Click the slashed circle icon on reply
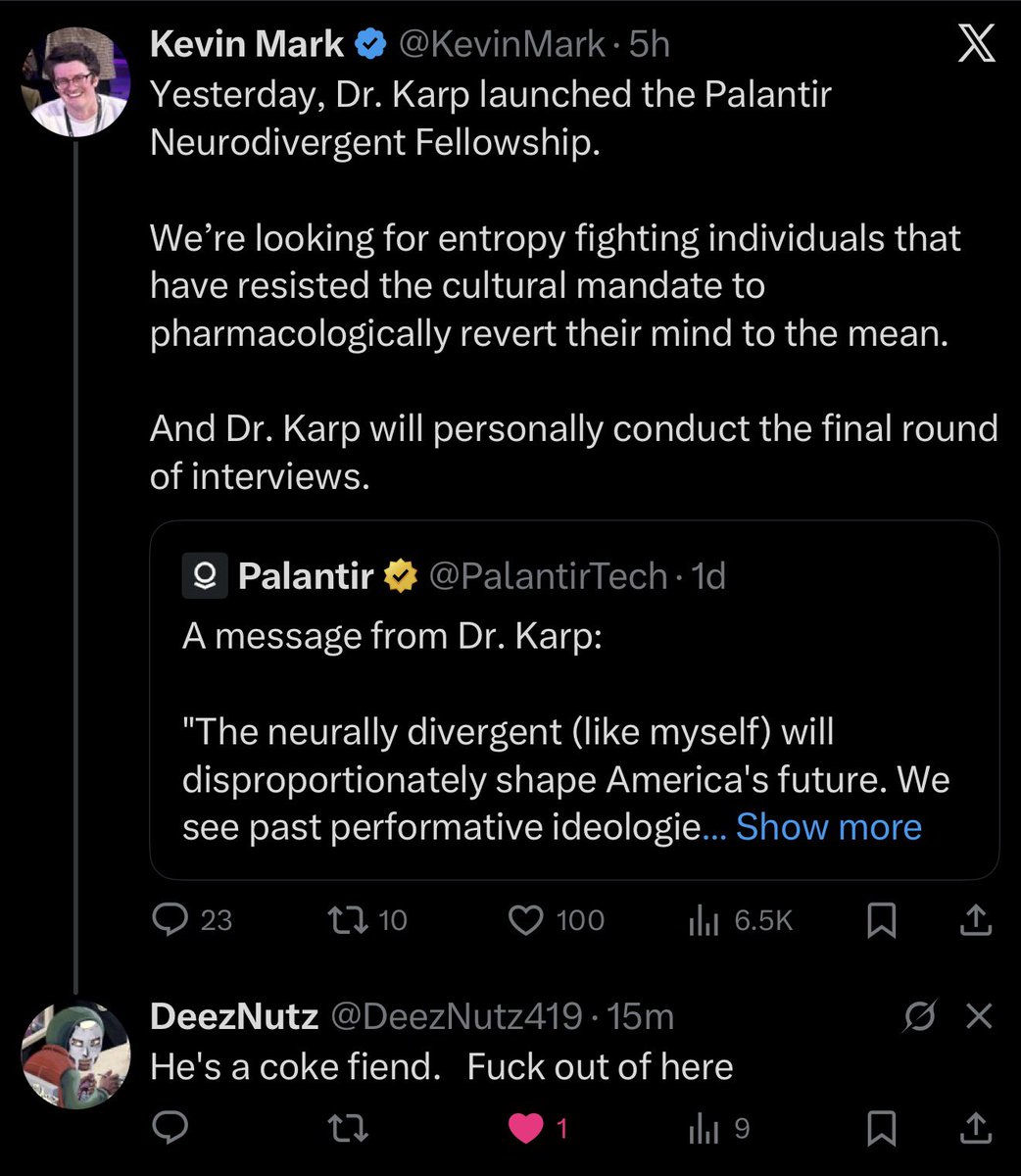1021x1176 pixels. [921, 1016]
